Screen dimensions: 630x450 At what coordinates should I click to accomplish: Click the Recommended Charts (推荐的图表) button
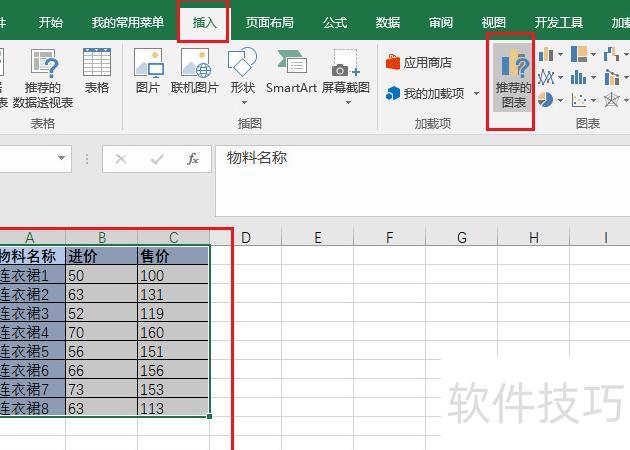pyautogui.click(x=511, y=80)
